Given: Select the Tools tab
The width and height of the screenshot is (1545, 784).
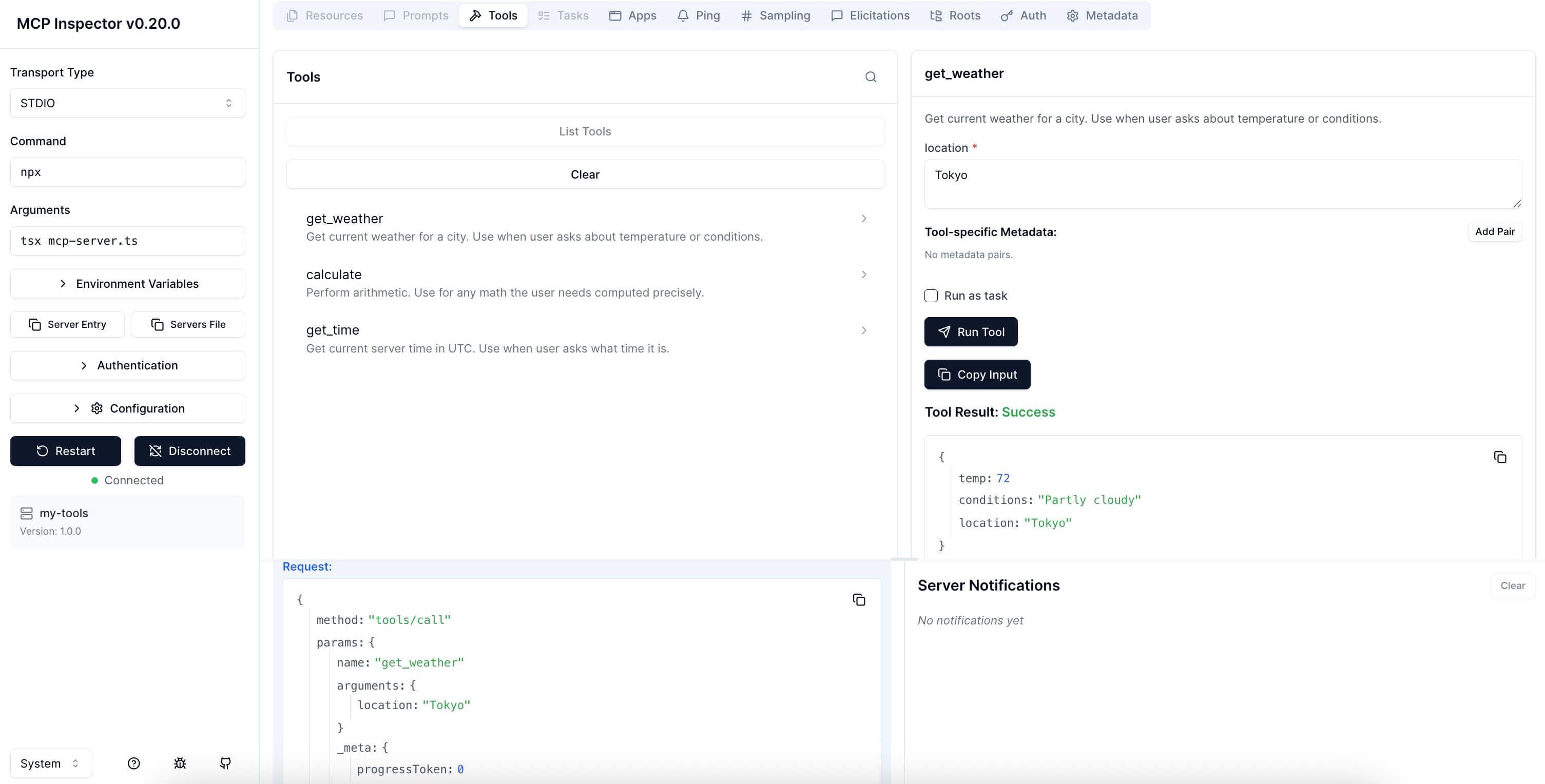Looking at the screenshot, I should (493, 15).
